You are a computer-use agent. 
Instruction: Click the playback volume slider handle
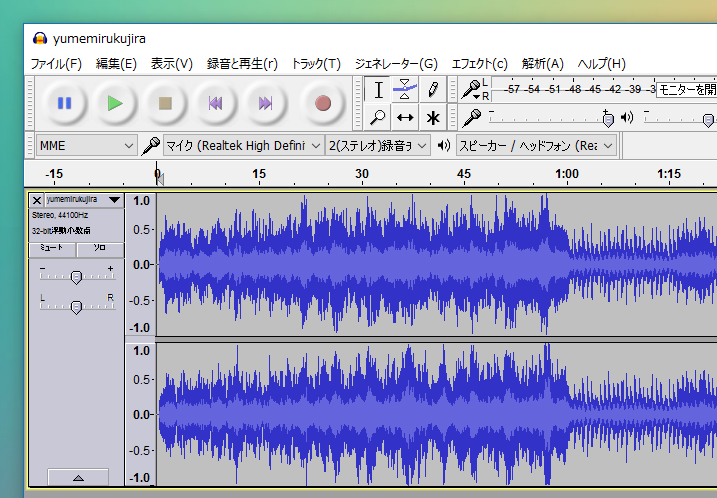tap(708, 120)
